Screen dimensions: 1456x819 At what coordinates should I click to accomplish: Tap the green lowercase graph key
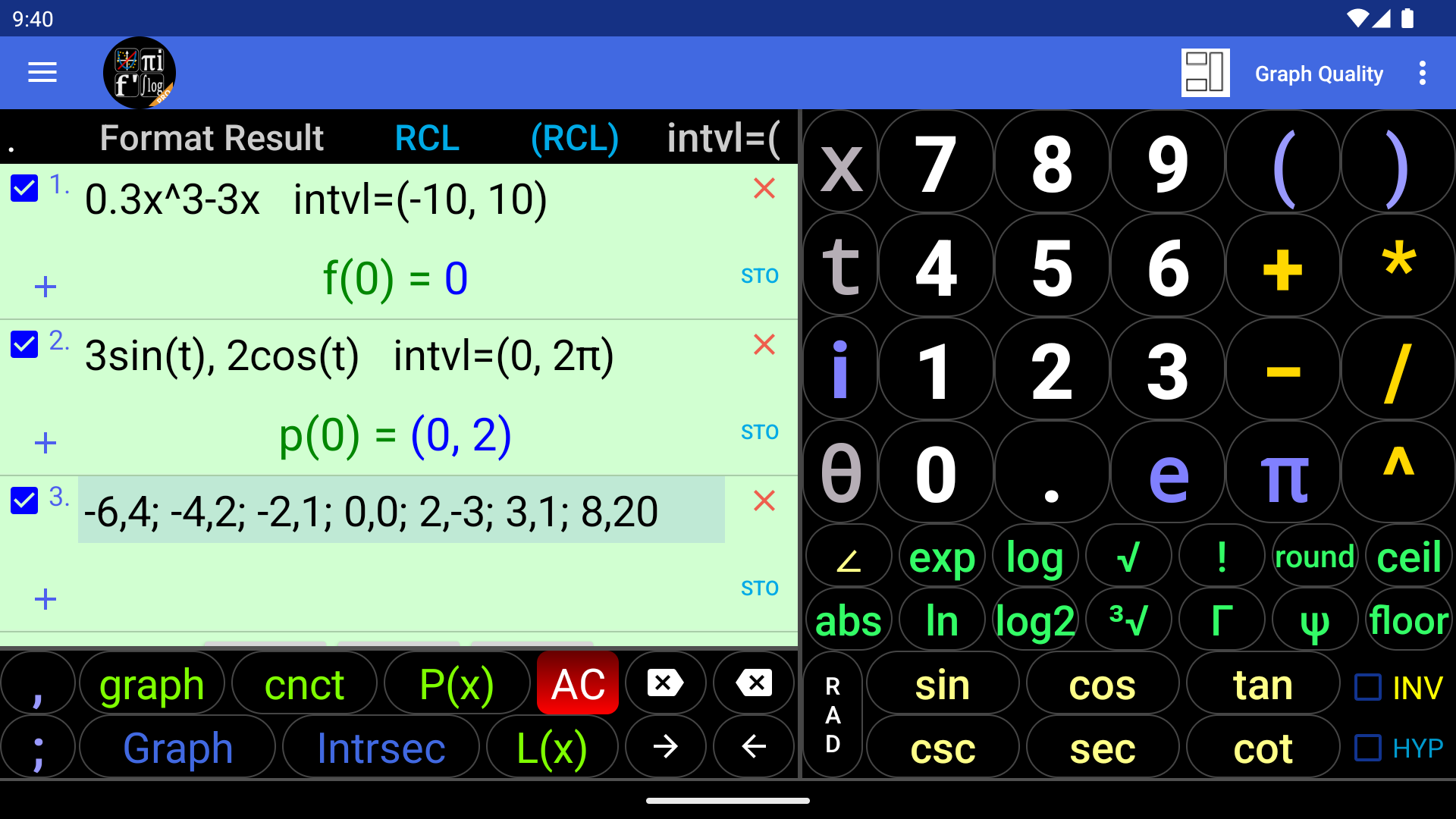click(x=152, y=684)
